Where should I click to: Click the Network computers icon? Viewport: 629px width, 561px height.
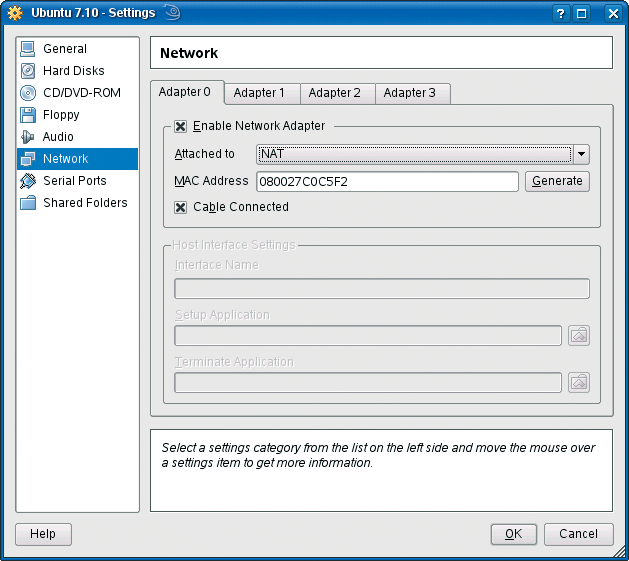pyautogui.click(x=28, y=159)
